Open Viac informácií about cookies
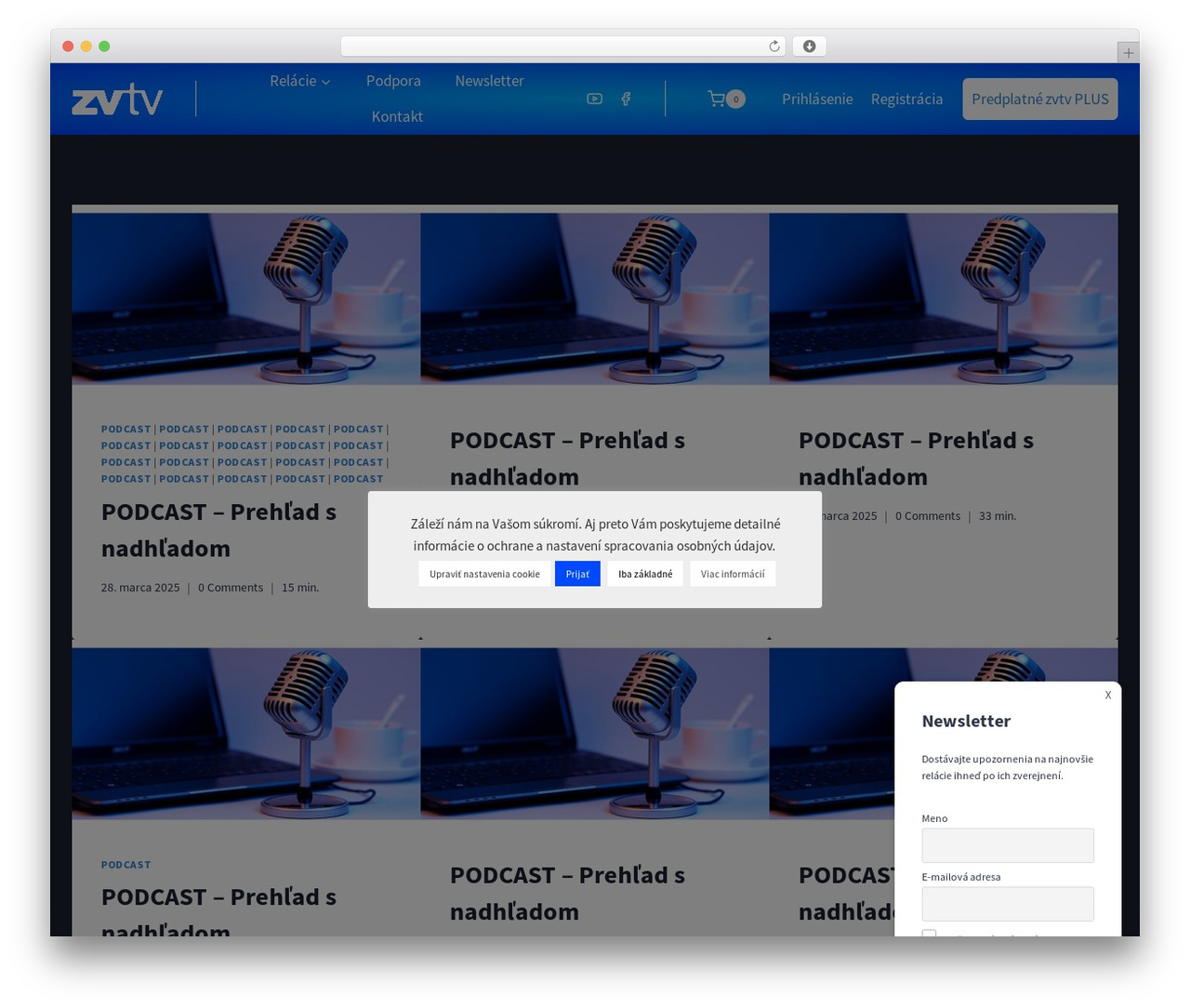Image resolution: width=1190 pixels, height=1008 pixels. pyautogui.click(x=733, y=574)
